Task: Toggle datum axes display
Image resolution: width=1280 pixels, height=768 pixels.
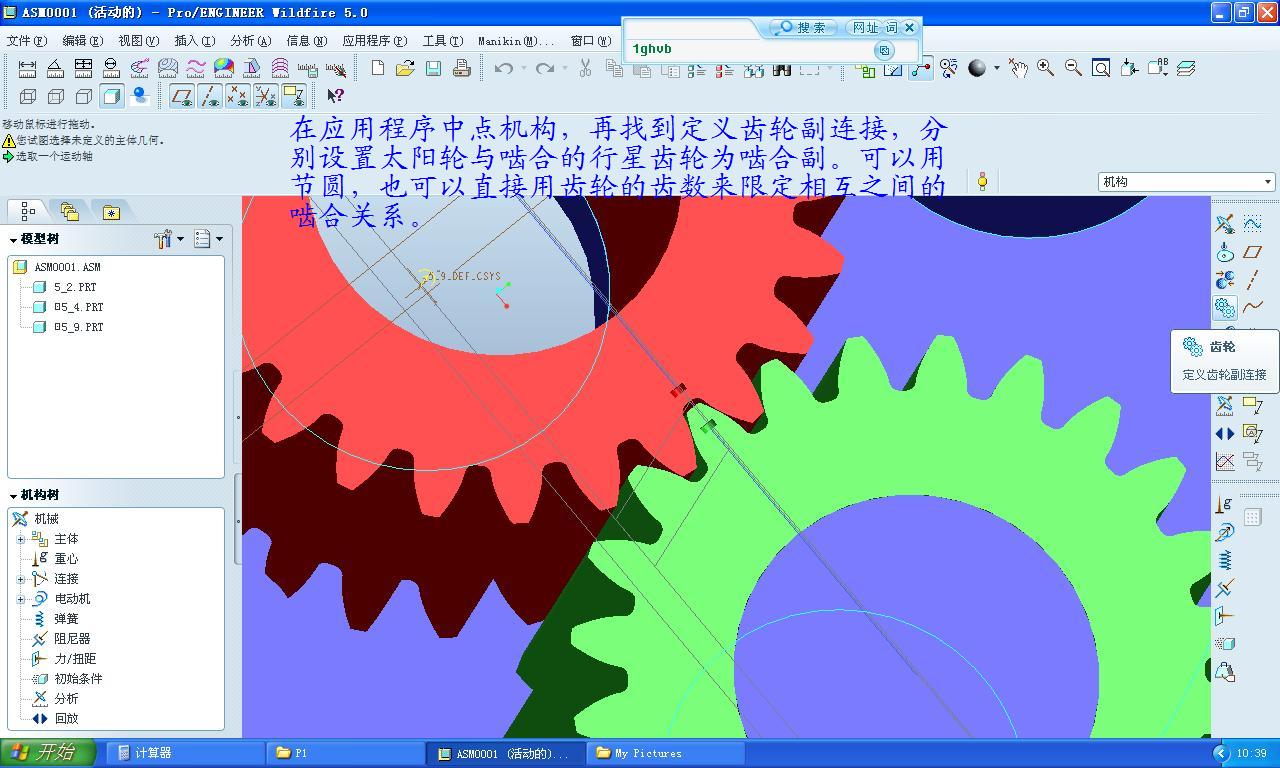Action: coord(209,96)
